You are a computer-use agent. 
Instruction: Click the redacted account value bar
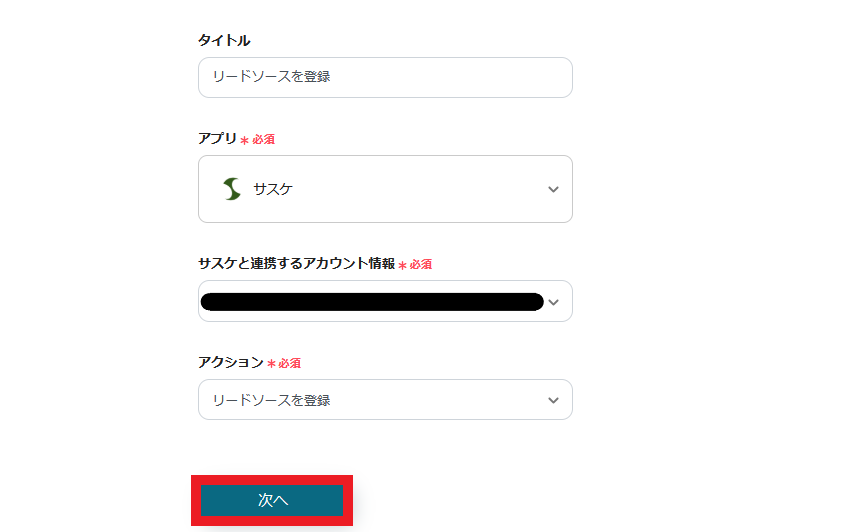click(x=370, y=301)
